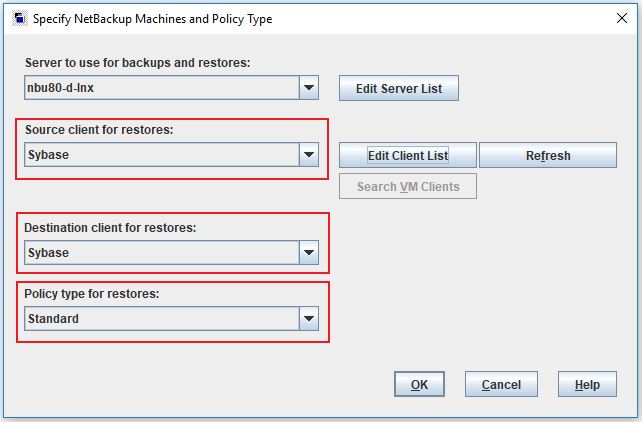Refresh the client list
Viewport: 642px width, 422px height.
[547, 155]
